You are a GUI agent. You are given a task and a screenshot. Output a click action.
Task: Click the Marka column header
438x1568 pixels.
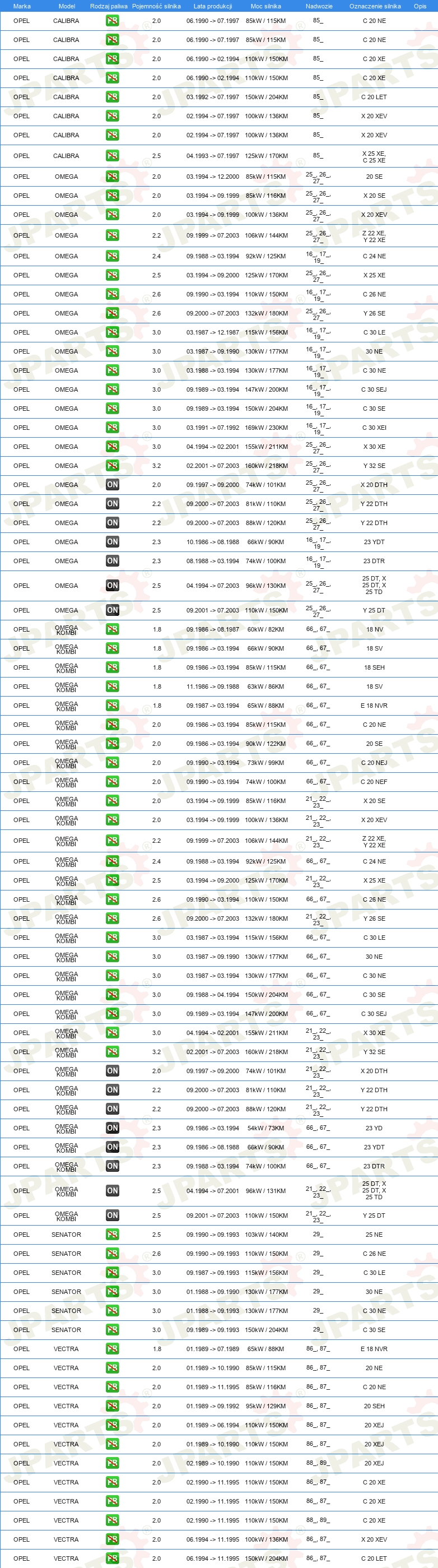click(22, 6)
